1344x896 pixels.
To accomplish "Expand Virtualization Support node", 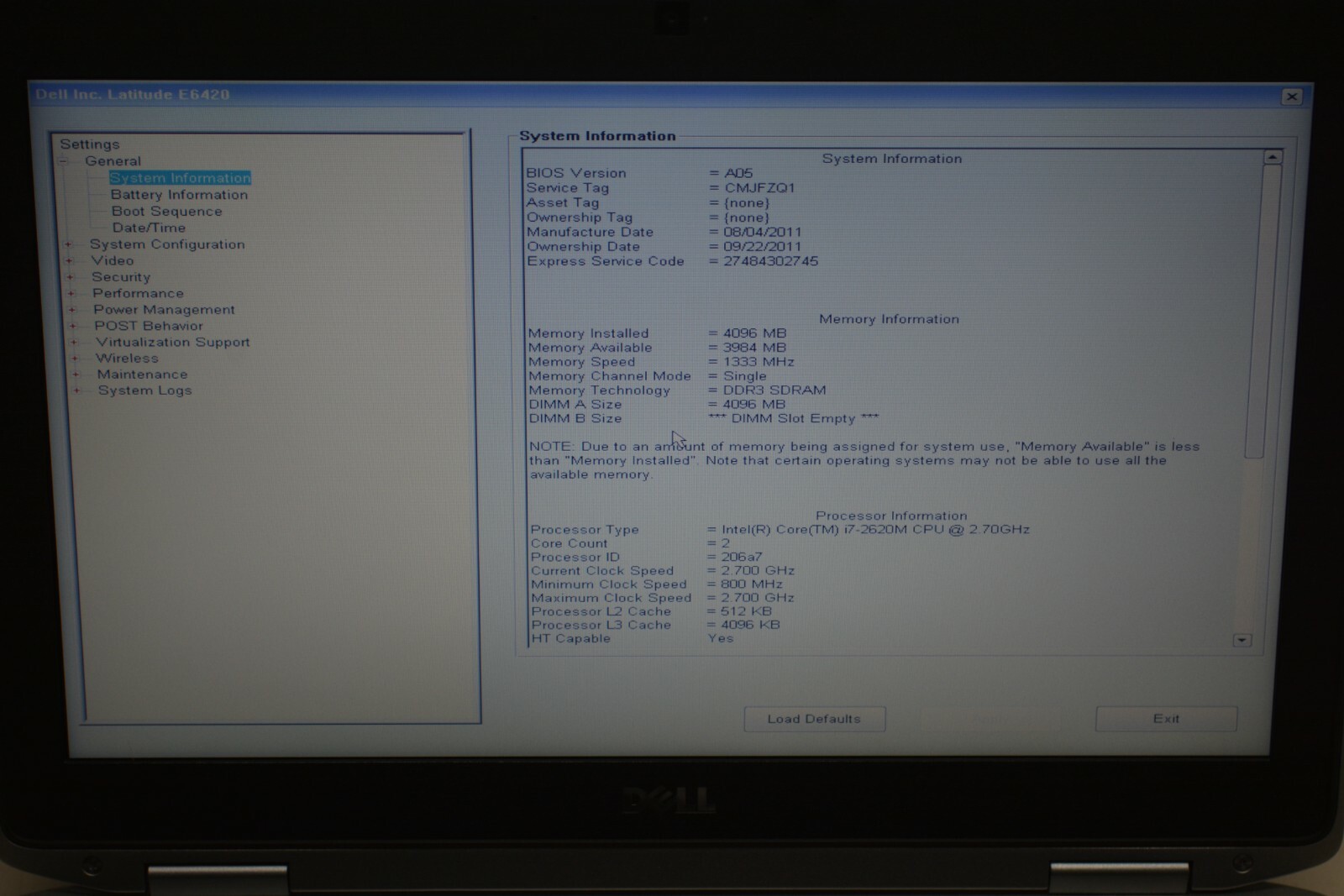I will click(74, 342).
